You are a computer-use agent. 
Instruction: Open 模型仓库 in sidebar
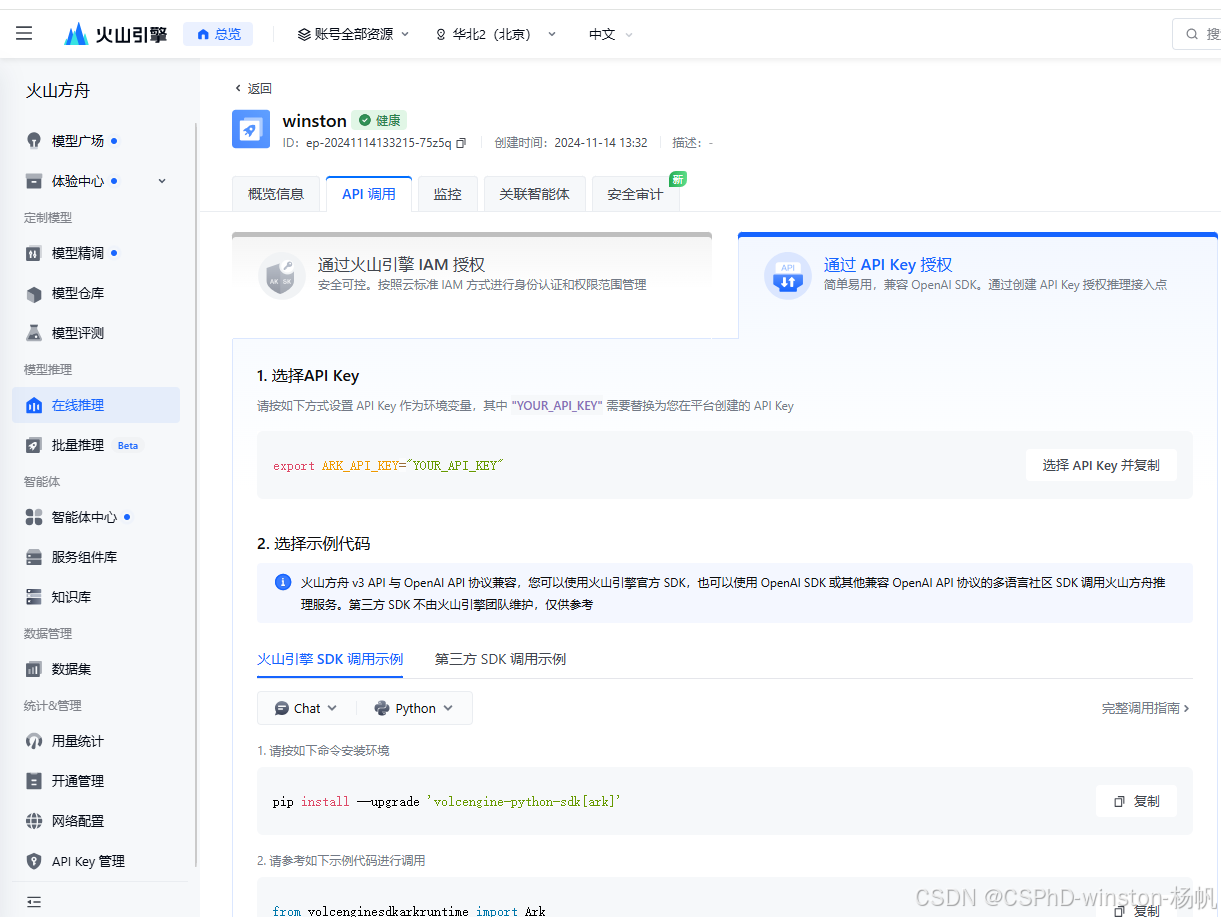tap(96, 293)
